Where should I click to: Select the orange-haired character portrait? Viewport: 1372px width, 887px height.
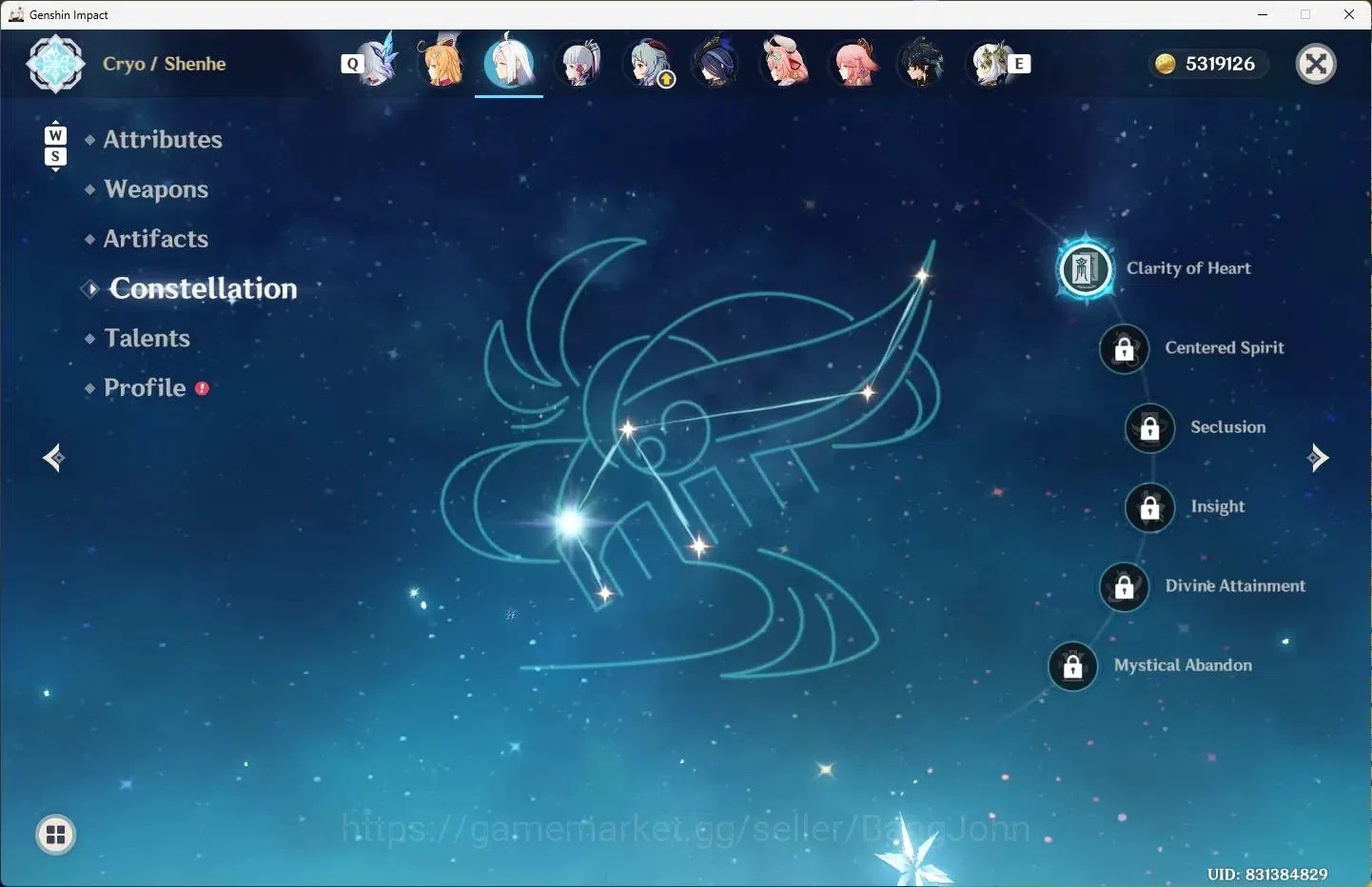(441, 62)
